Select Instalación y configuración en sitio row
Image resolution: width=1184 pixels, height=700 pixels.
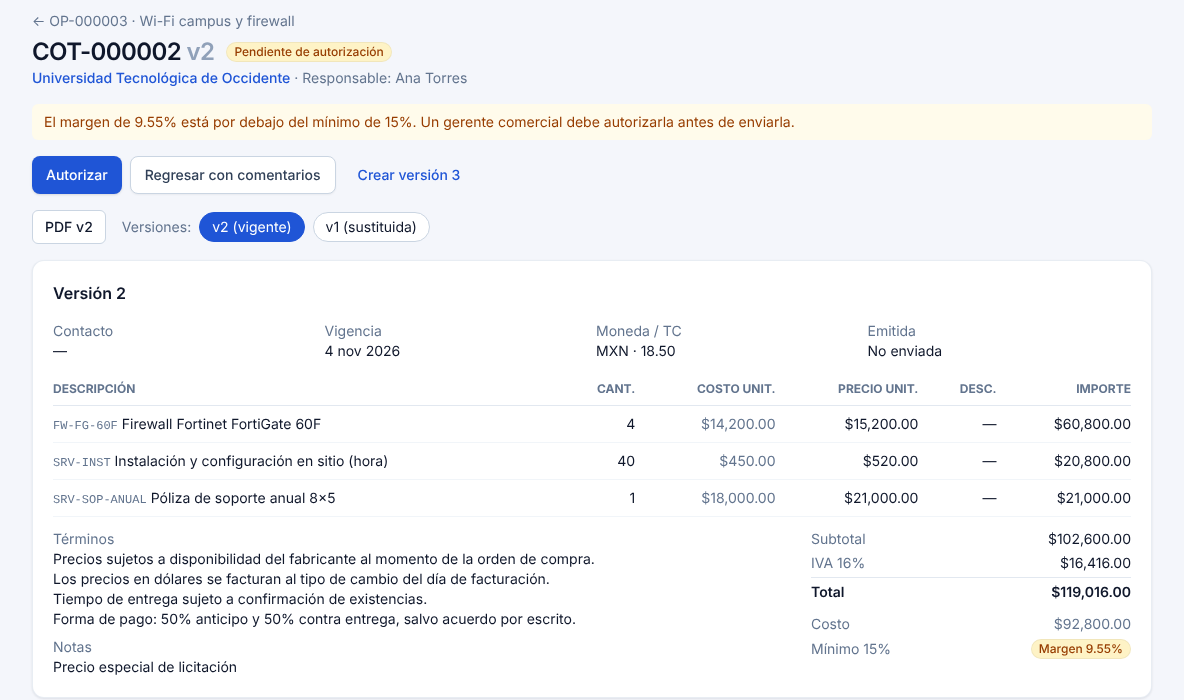point(592,461)
